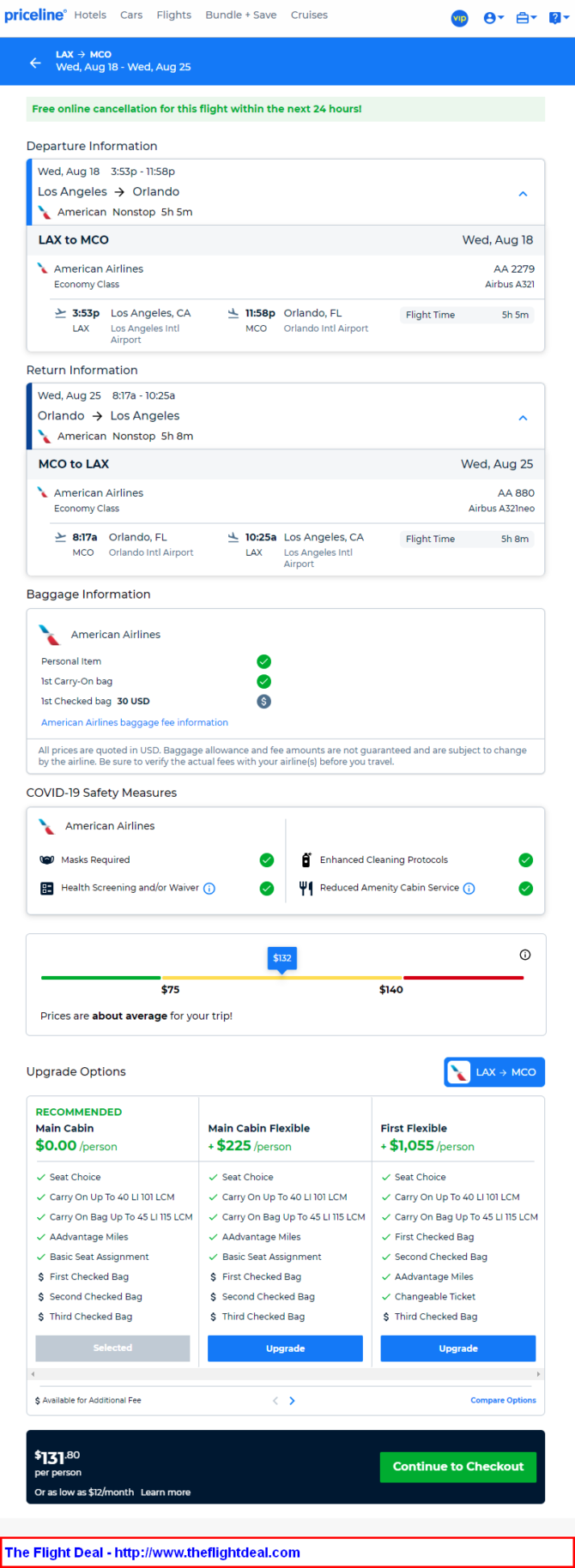Image resolution: width=575 pixels, height=1568 pixels.
Task: Click the Masks Required green checkmark
Action: tap(267, 860)
